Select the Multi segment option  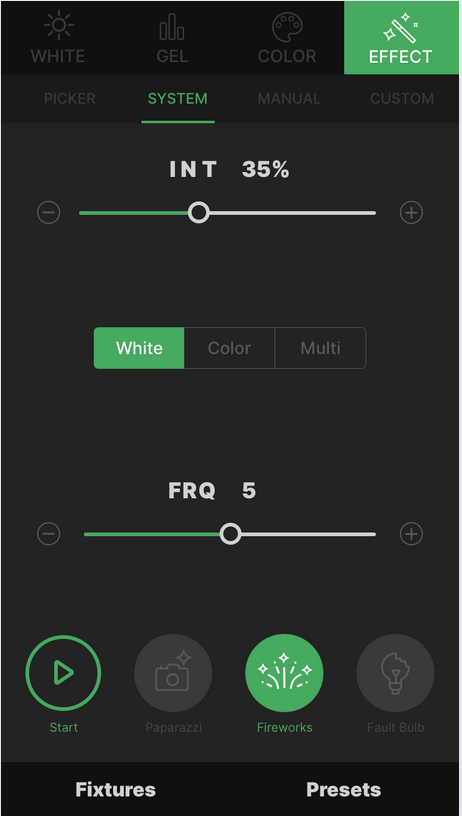point(320,348)
